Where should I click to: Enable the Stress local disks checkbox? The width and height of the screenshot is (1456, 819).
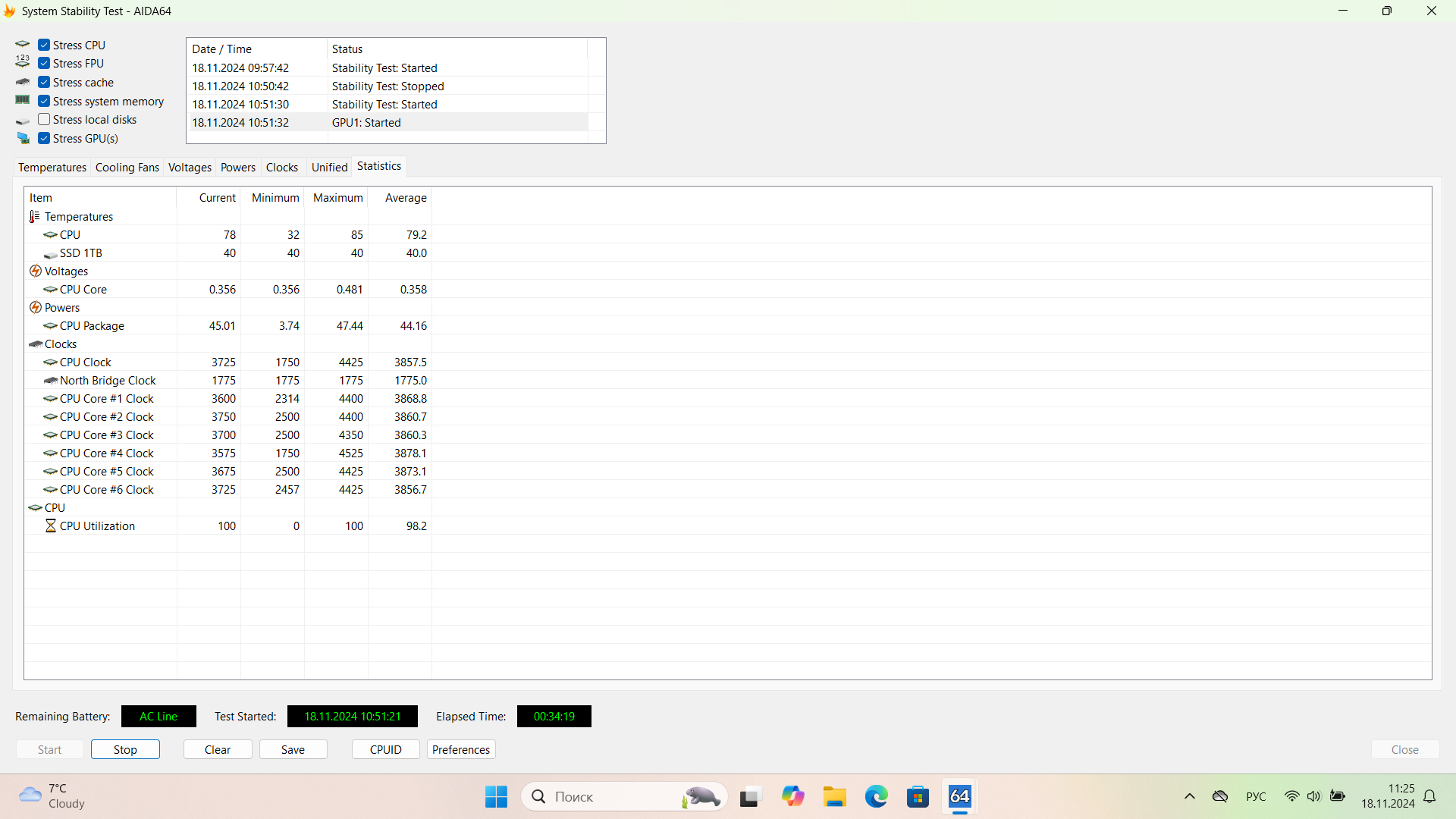coord(44,120)
